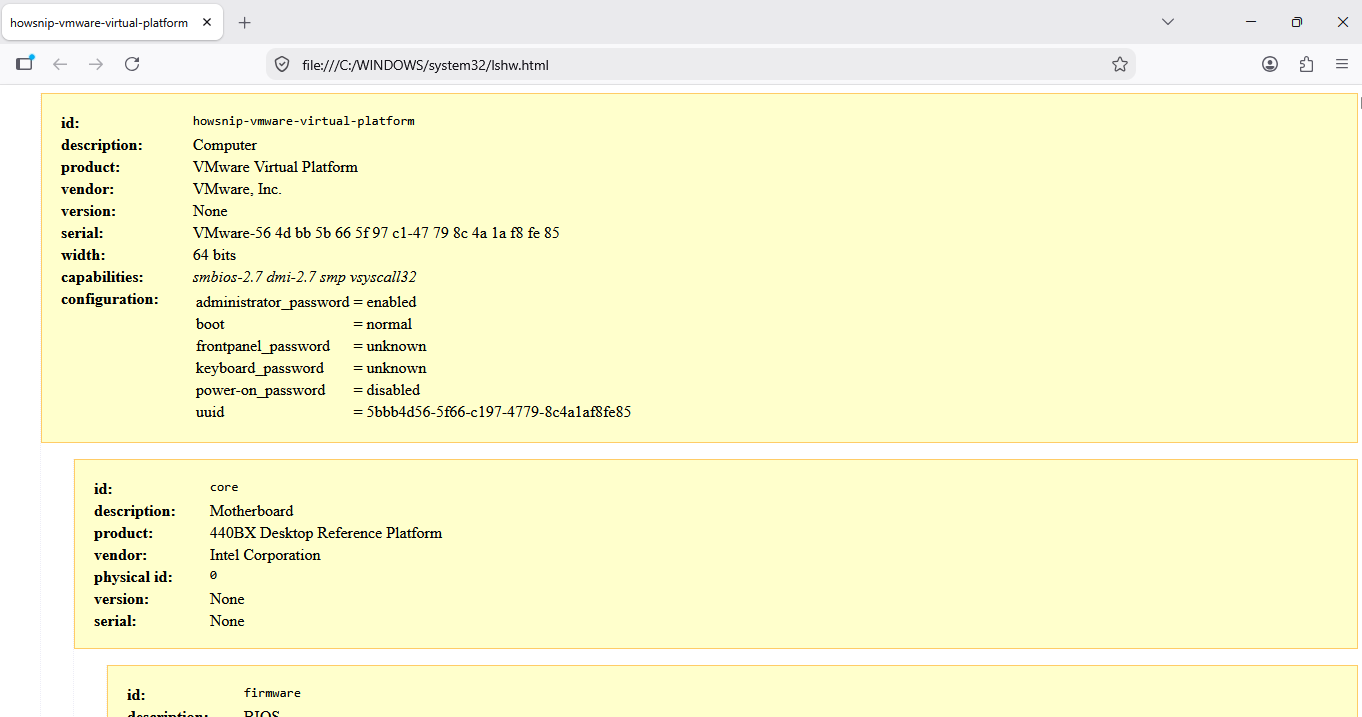
Task: Click the power-on_password configuration row
Action: click(308, 390)
